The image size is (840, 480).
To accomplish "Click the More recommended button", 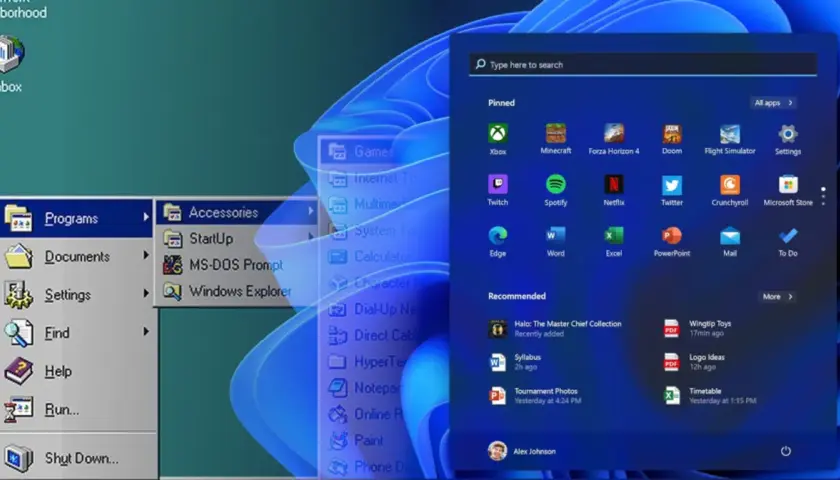I will coord(777,296).
